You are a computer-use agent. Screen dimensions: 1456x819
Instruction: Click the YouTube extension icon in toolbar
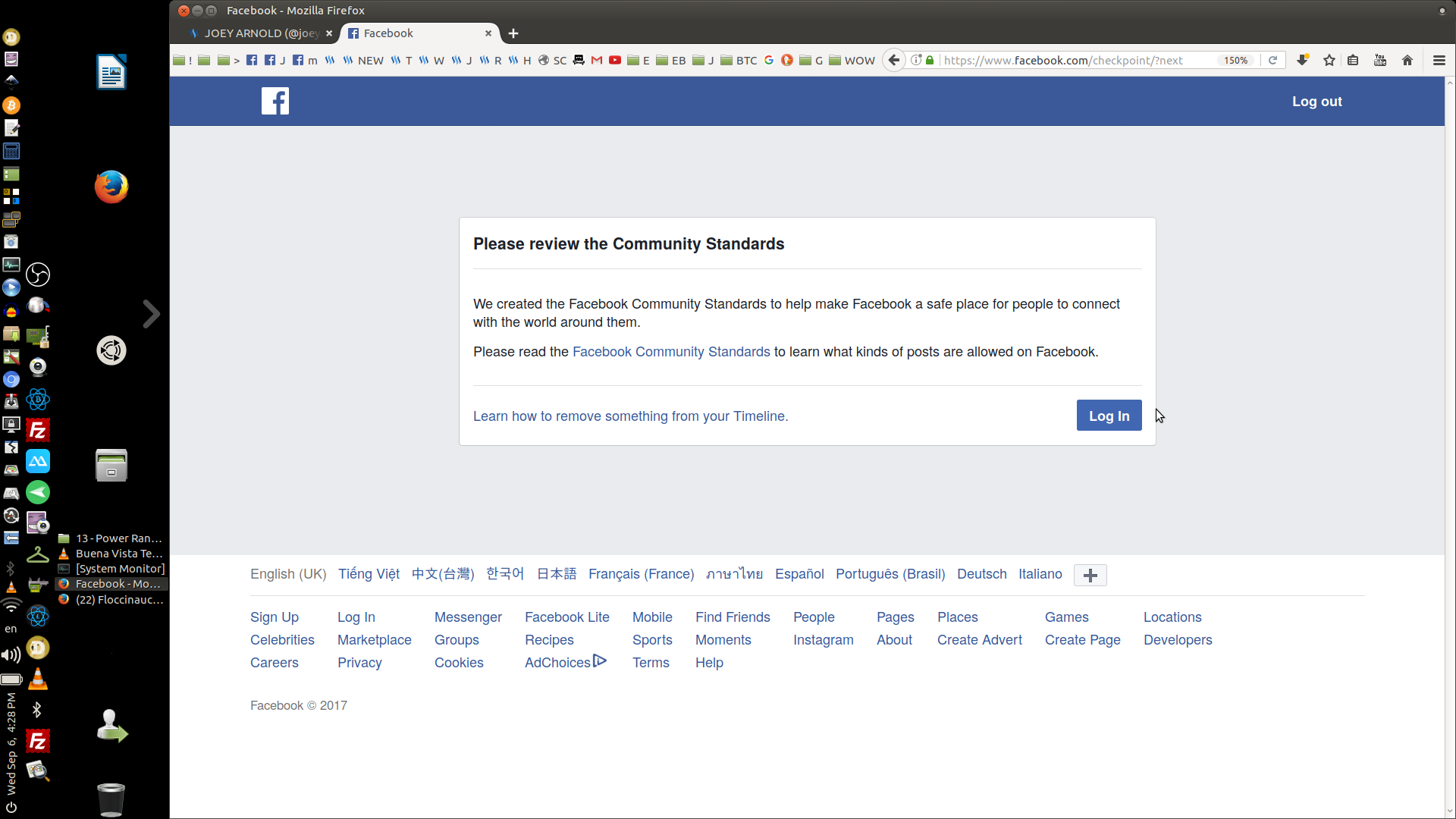pos(1381,61)
